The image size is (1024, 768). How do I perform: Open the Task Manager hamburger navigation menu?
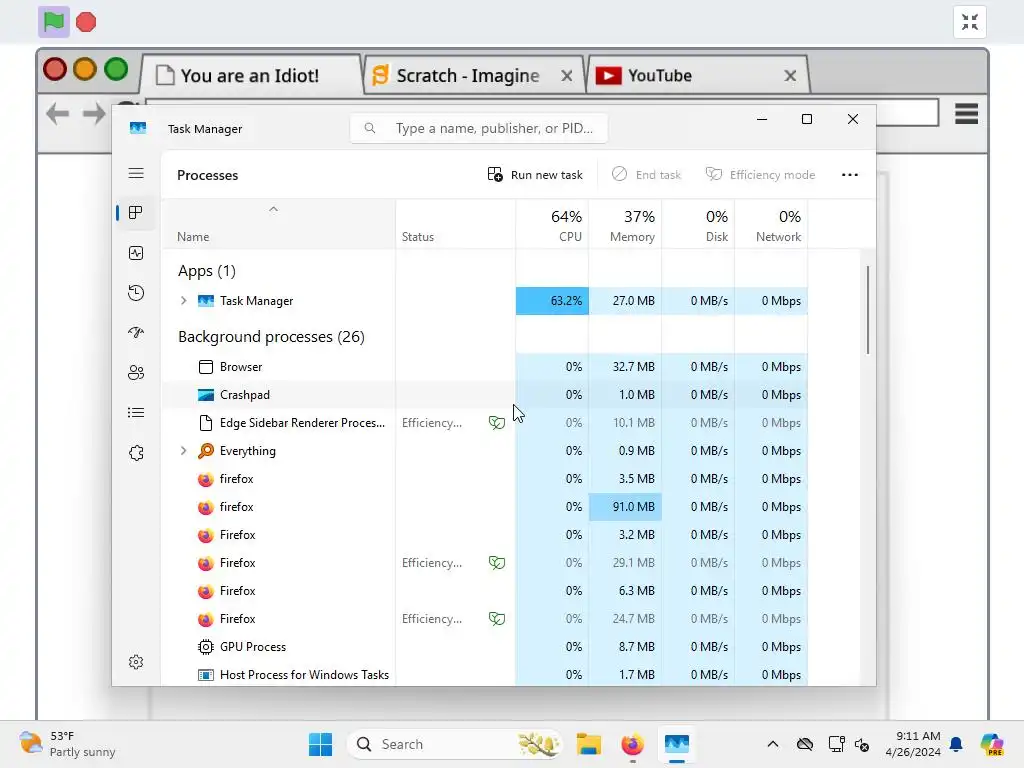click(x=136, y=173)
